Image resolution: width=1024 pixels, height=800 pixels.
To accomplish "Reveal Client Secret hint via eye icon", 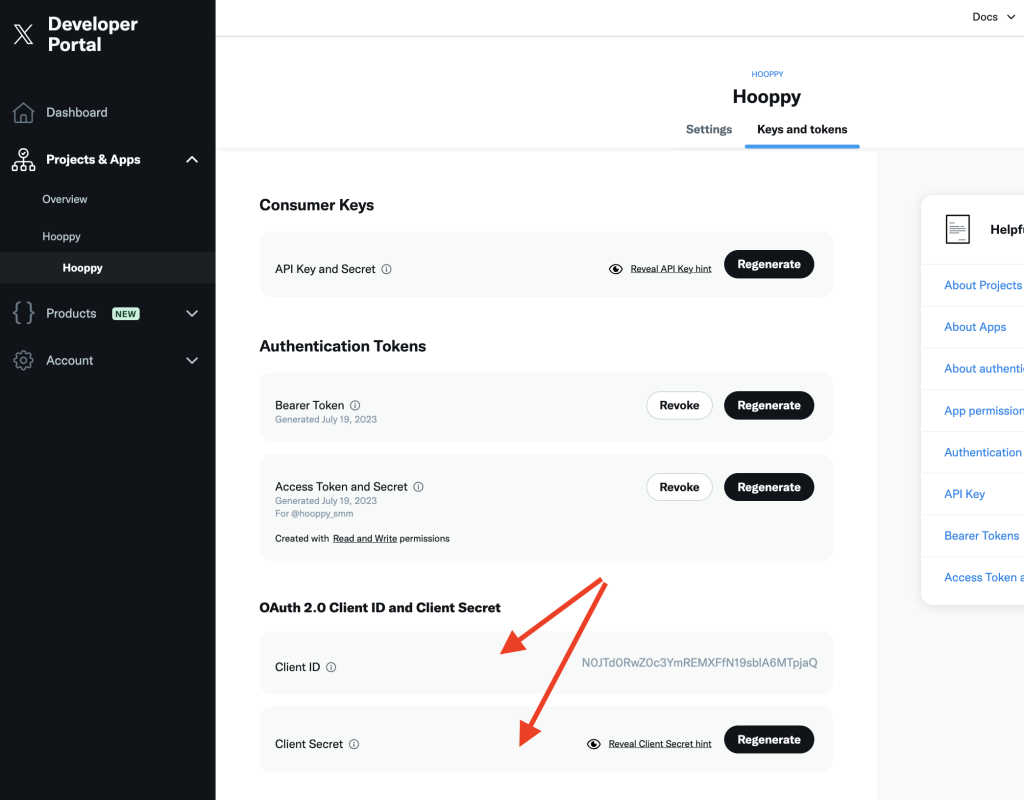I will click(594, 744).
